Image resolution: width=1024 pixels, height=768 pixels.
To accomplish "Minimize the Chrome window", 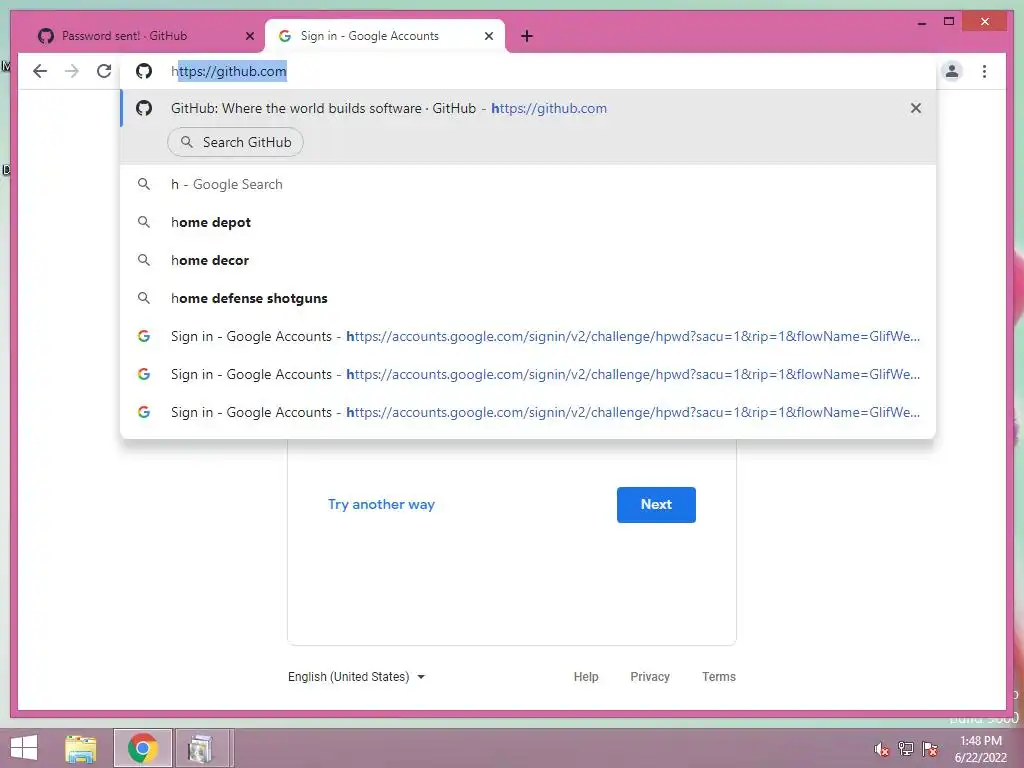I will (921, 22).
